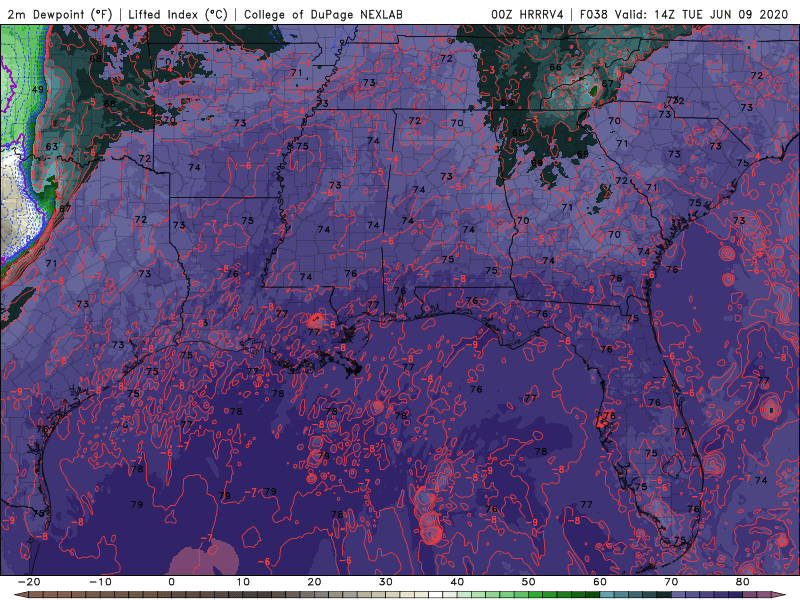Click the '60' color scale label
This screenshot has width=800, height=600.
(600, 582)
